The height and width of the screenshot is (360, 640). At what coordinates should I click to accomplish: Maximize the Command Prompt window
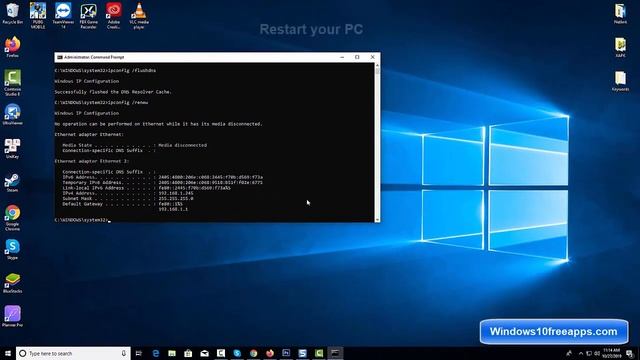point(357,58)
